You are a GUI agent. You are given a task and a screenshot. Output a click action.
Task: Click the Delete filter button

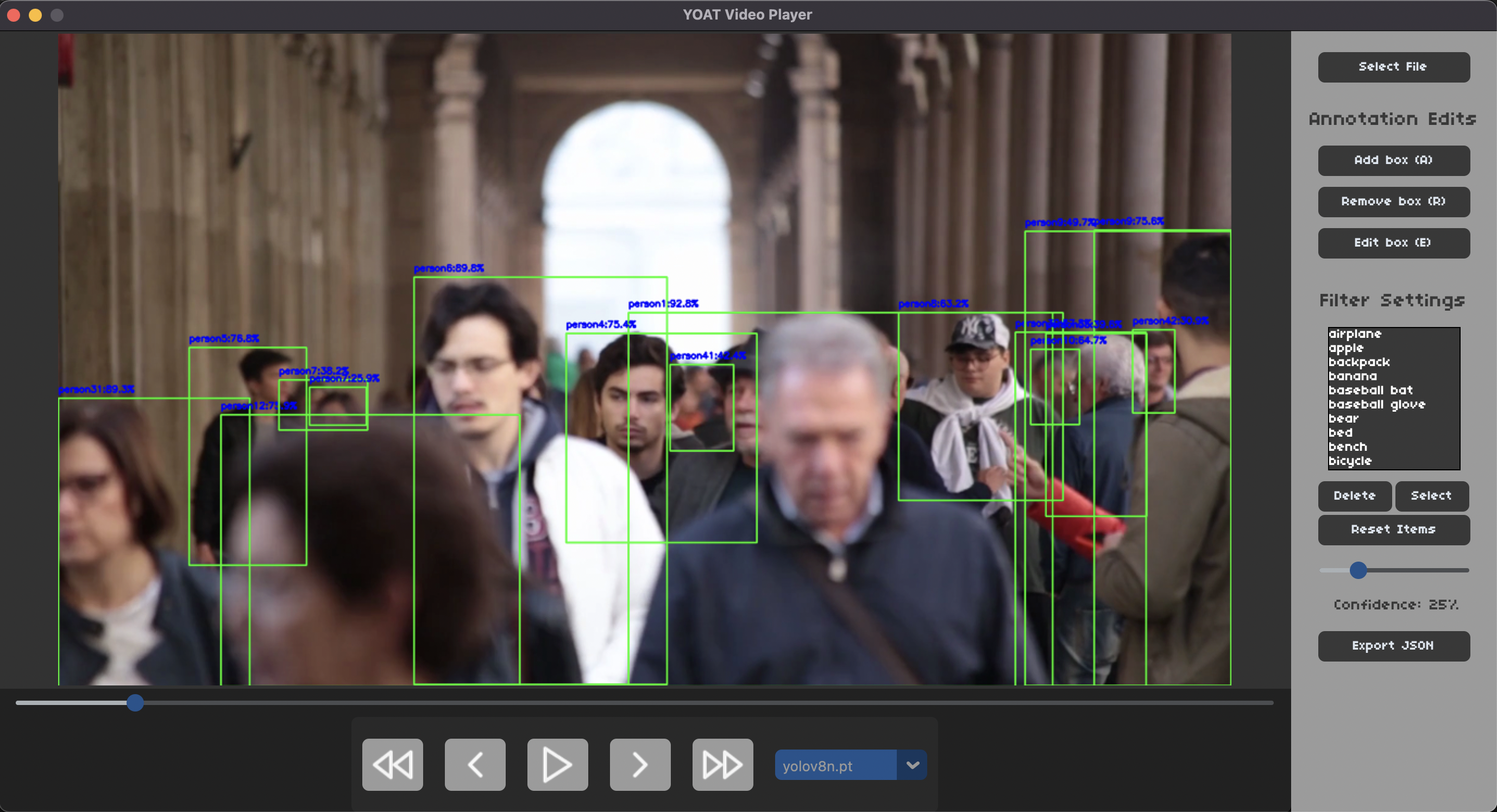click(x=1354, y=496)
